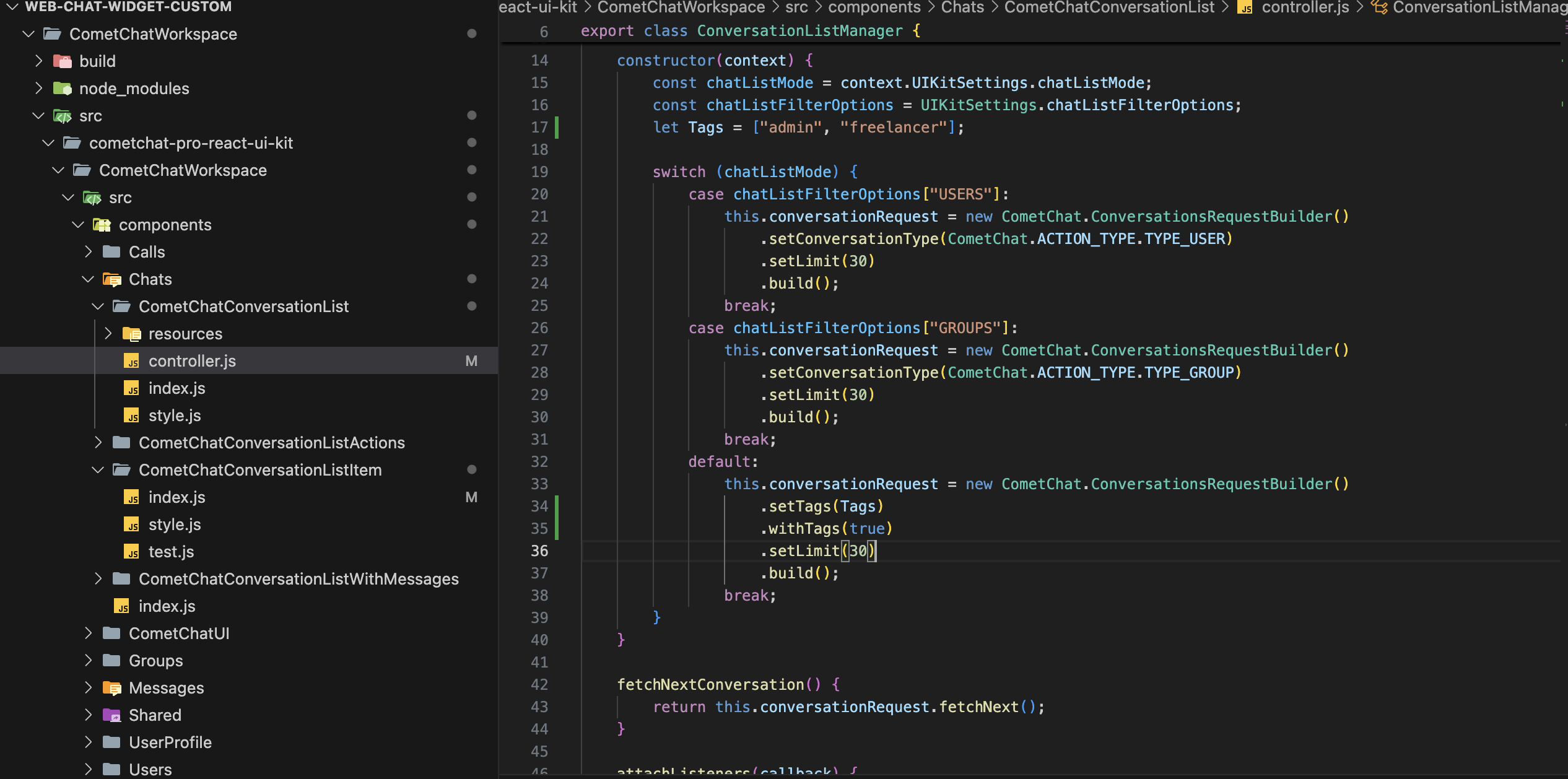The image size is (1568, 779).
Task: Expand the node_modules folder chevron
Action: tap(38, 89)
